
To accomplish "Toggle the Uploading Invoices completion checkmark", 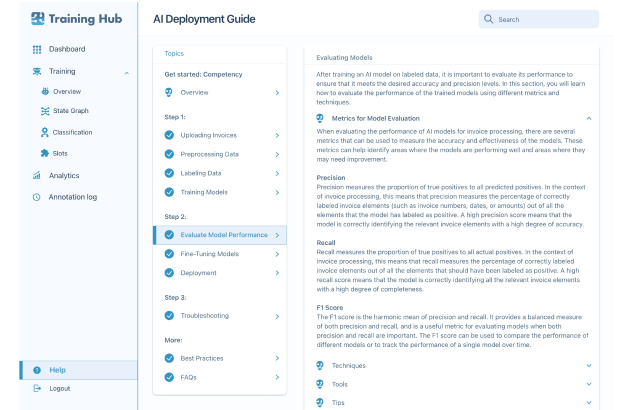I will coord(169,135).
